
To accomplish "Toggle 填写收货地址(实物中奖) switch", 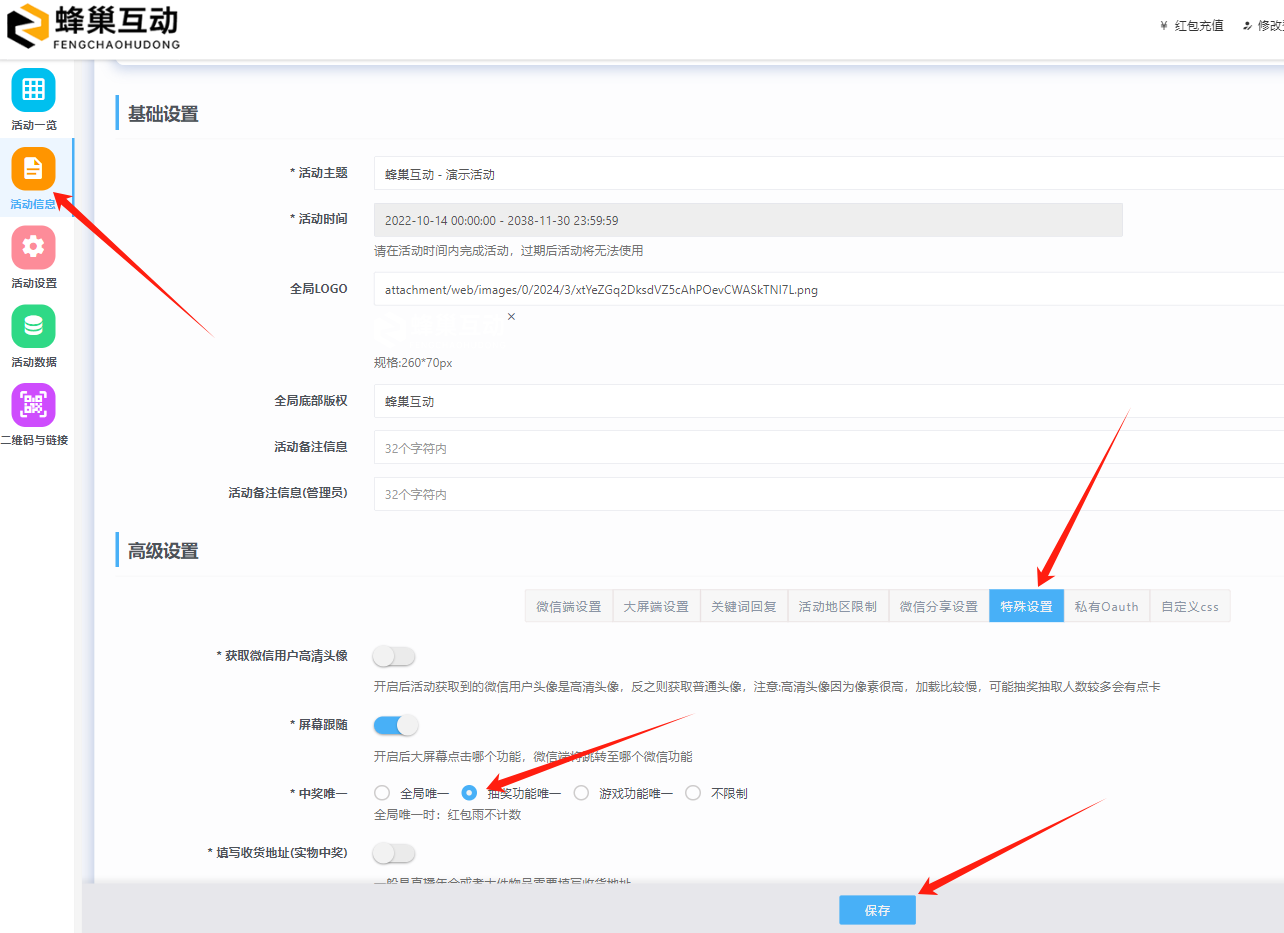I will 393,853.
